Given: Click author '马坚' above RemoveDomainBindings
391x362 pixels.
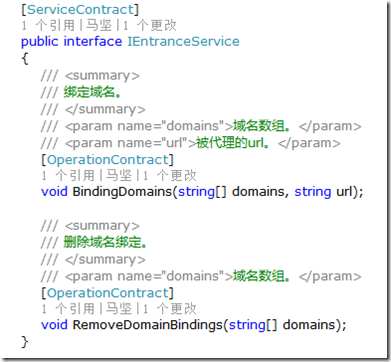Looking at the screenshot, I should (119, 309).
